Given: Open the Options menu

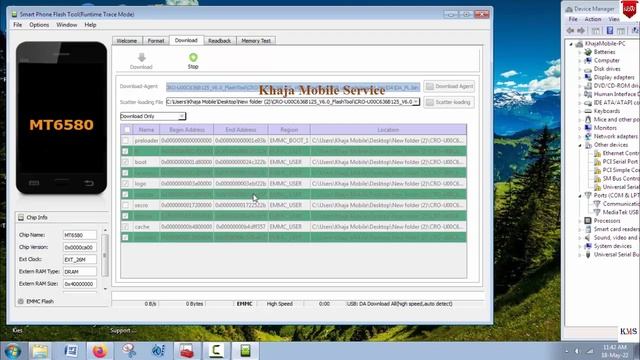Looking at the screenshot, I should (39, 25).
